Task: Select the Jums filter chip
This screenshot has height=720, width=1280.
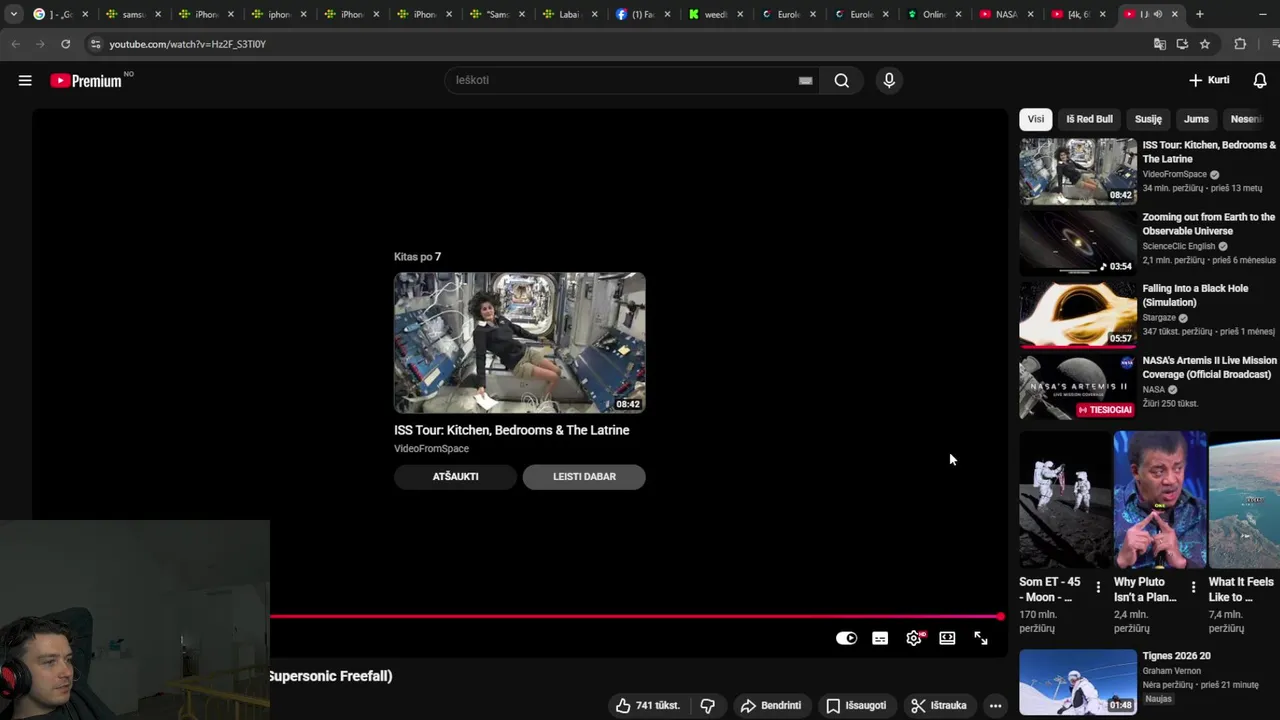Action: 1196,119
